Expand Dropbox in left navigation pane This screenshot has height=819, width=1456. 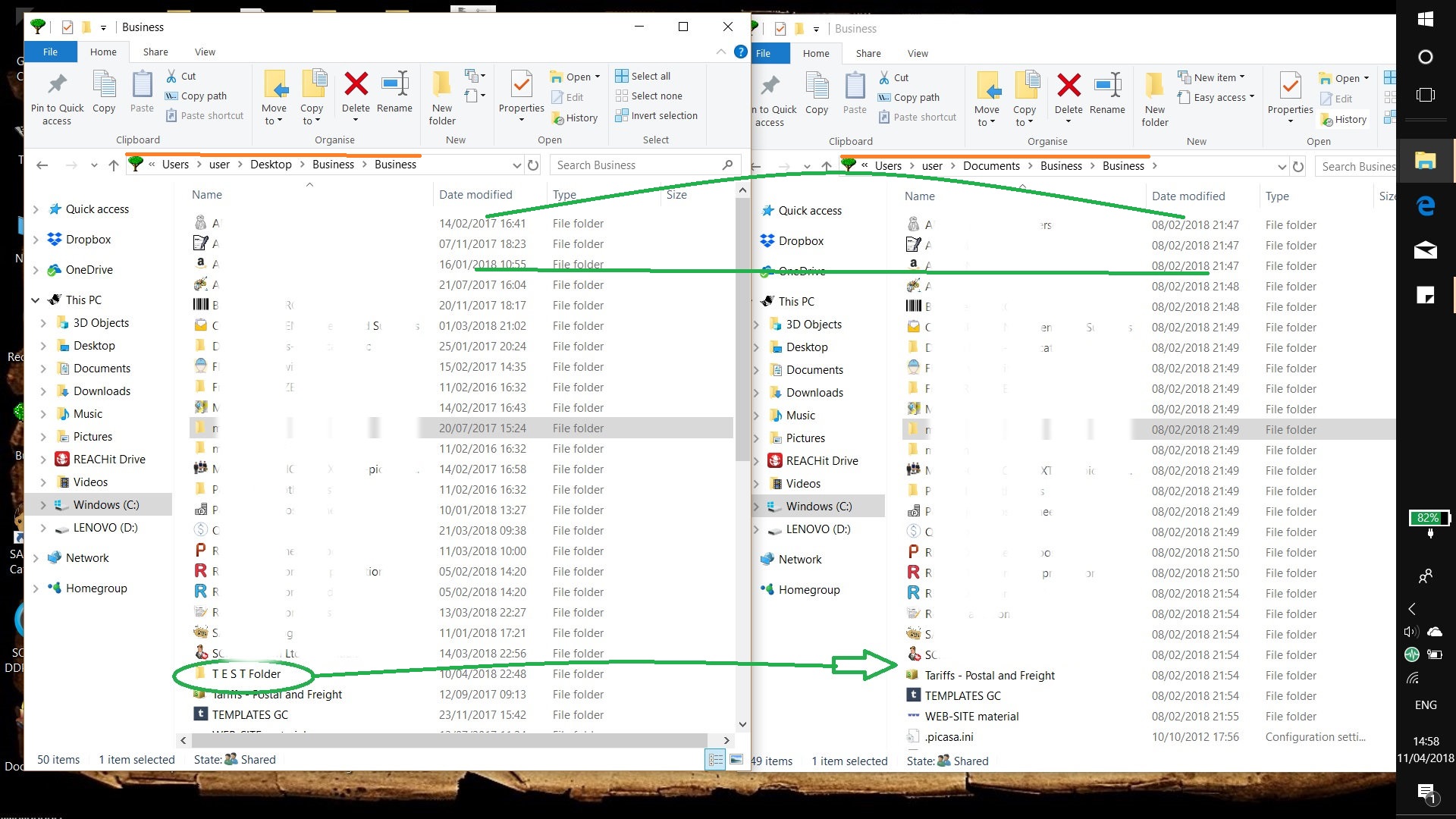(x=36, y=240)
